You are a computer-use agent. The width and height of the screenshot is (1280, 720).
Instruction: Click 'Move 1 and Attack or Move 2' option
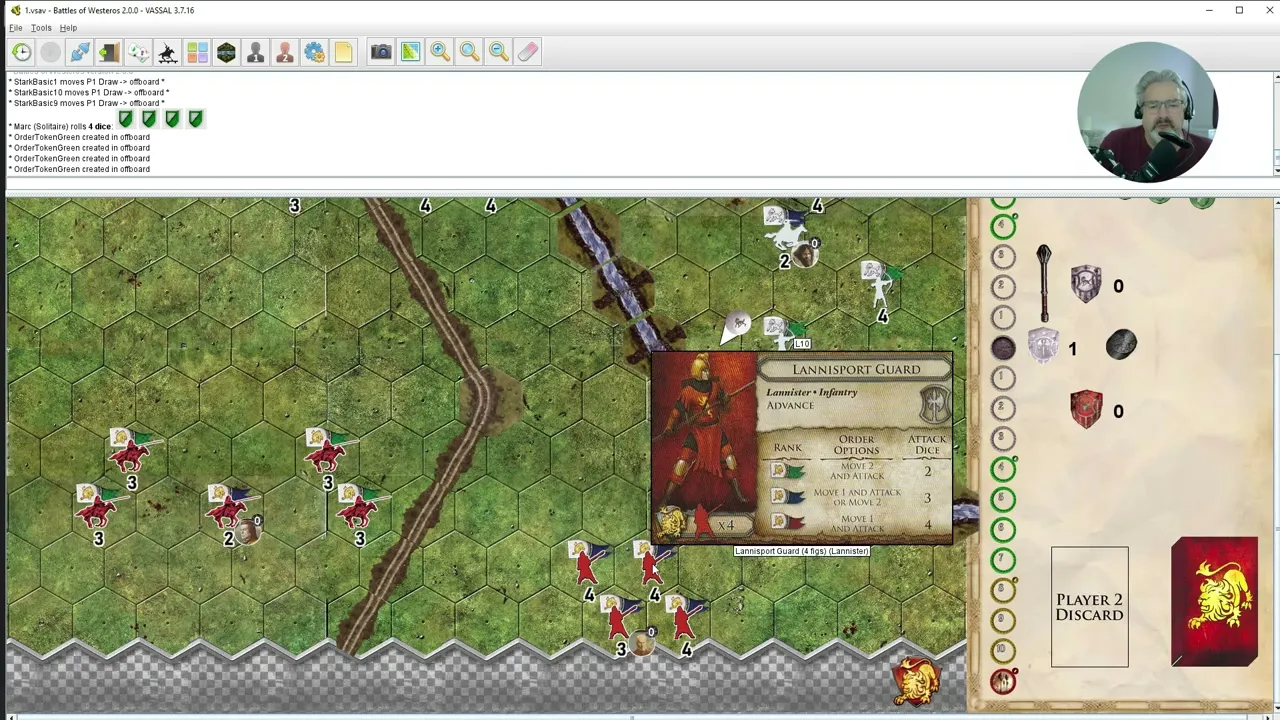[857, 497]
